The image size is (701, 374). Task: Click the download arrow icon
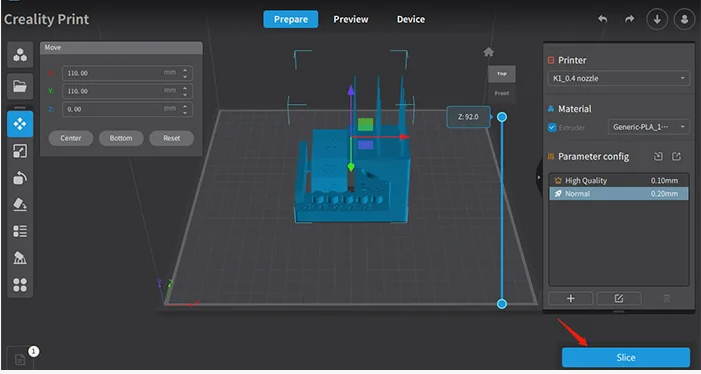tap(657, 20)
